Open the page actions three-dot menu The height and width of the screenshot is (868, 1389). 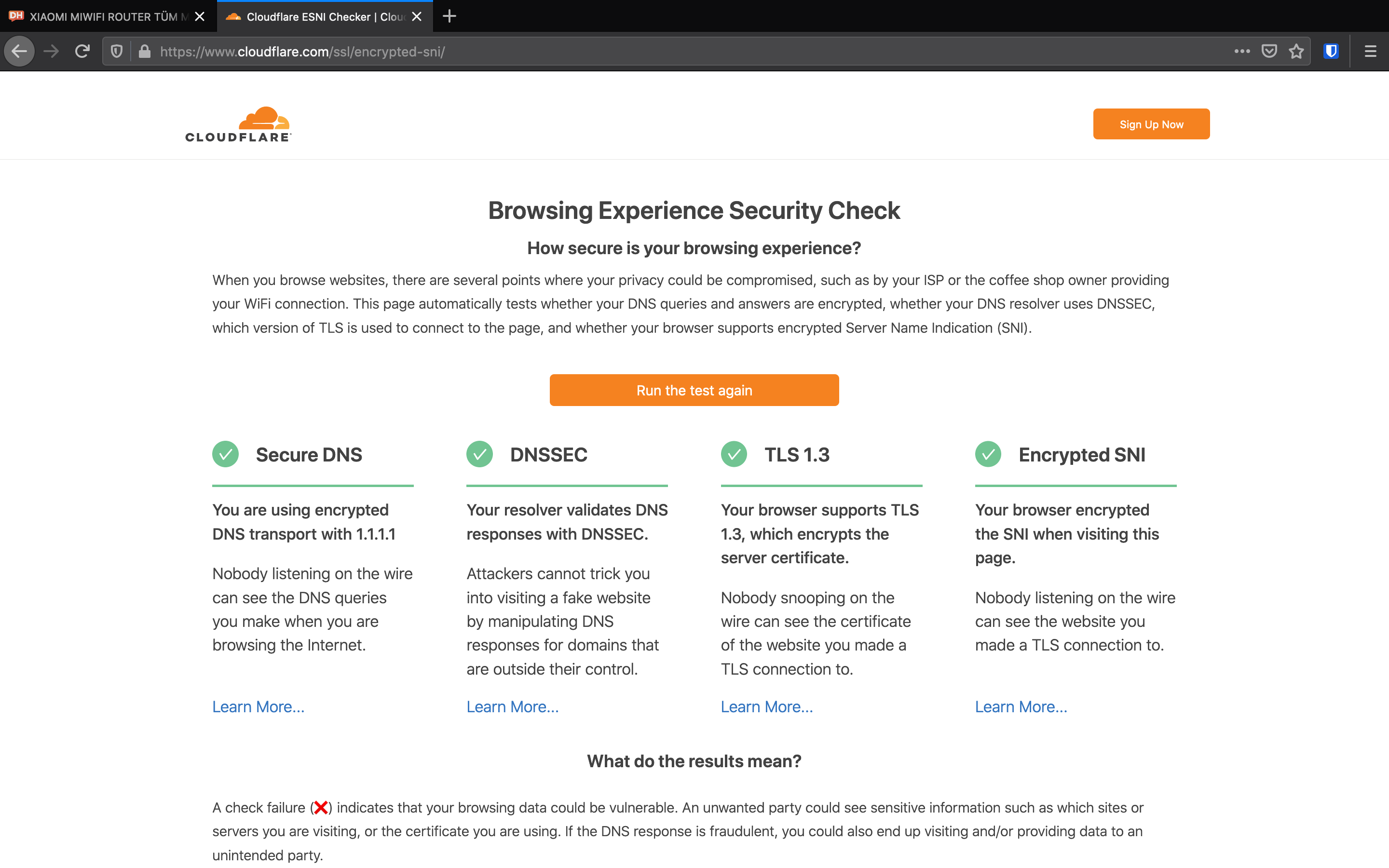point(1242,52)
